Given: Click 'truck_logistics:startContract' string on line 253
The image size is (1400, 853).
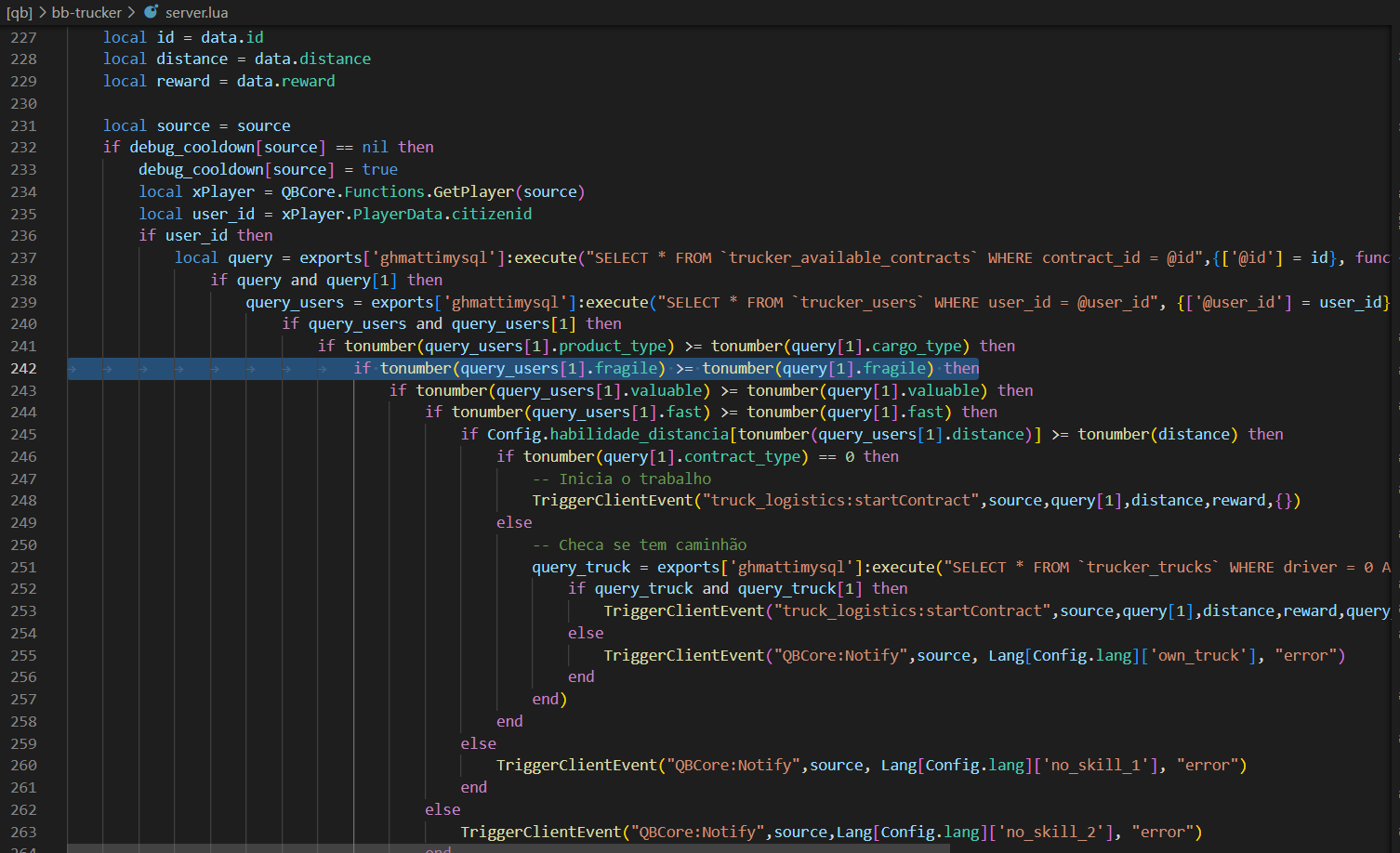Looking at the screenshot, I should coord(912,610).
